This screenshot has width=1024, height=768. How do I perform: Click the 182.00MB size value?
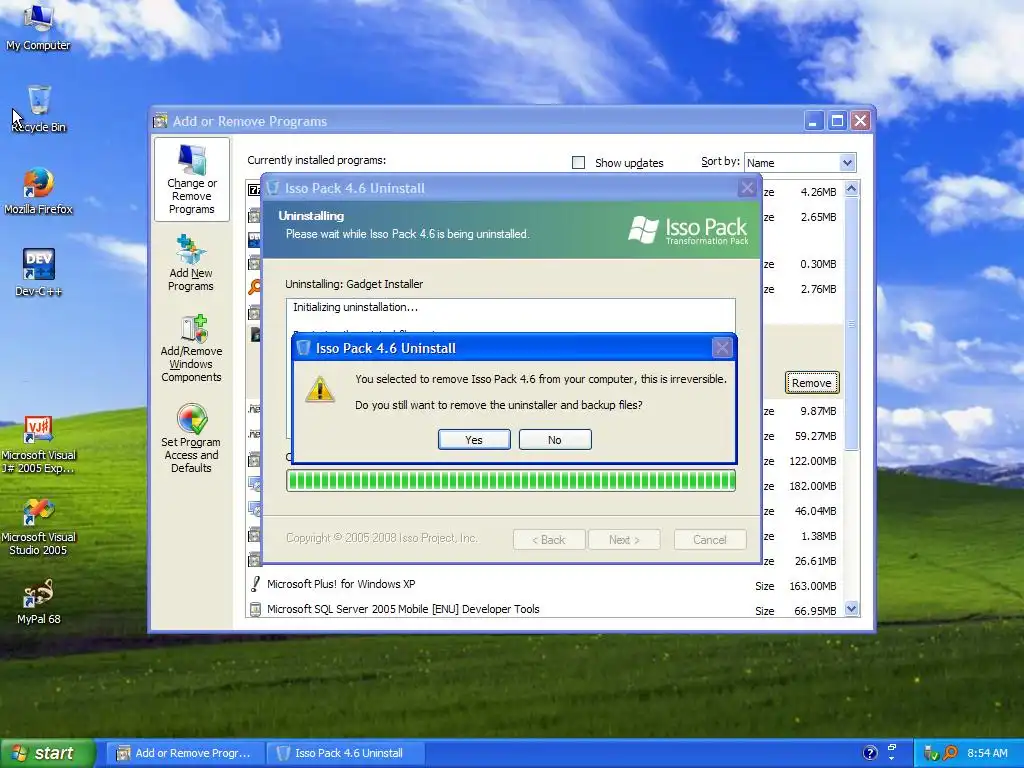(x=812, y=486)
